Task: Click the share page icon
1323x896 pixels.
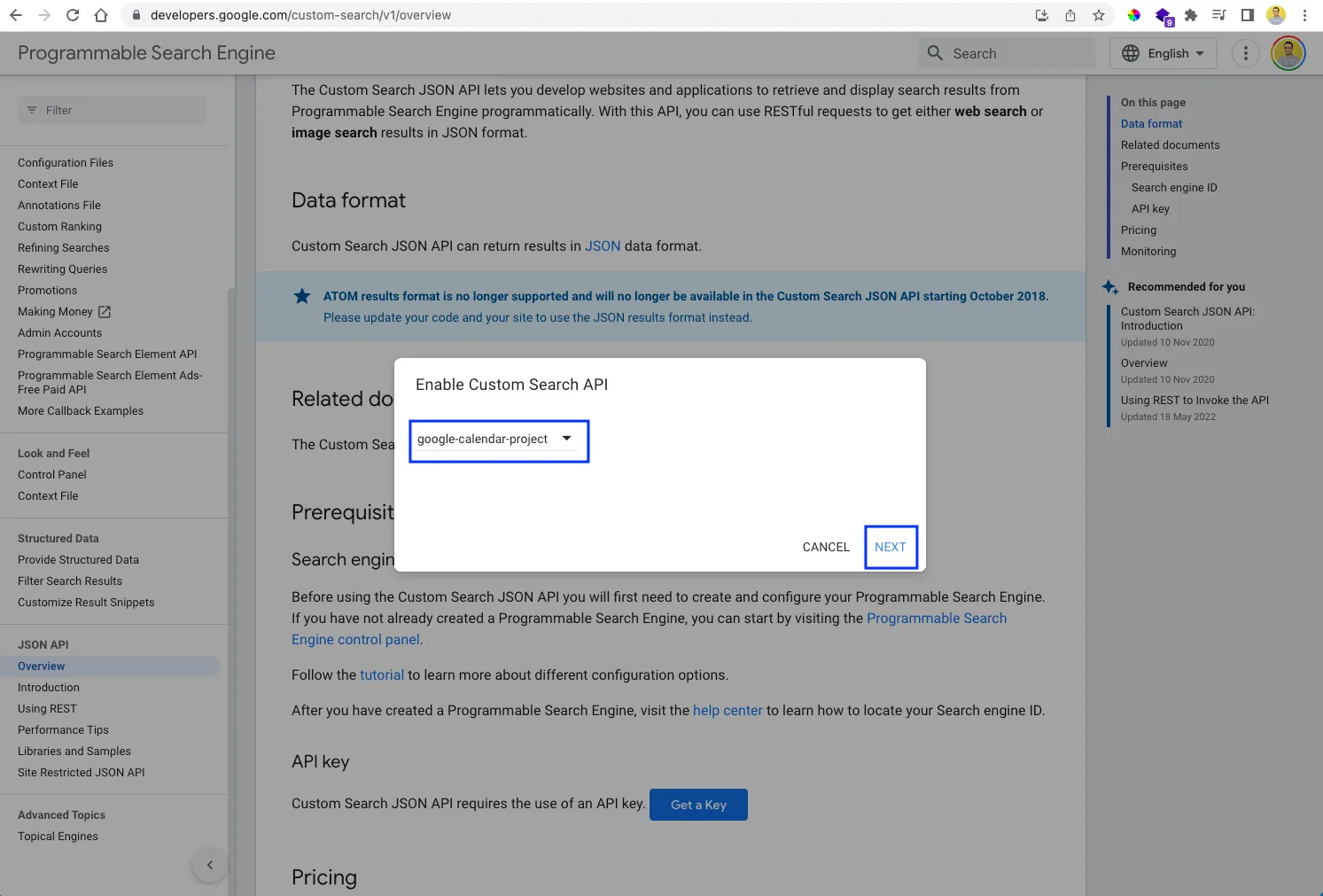Action: point(1070,15)
